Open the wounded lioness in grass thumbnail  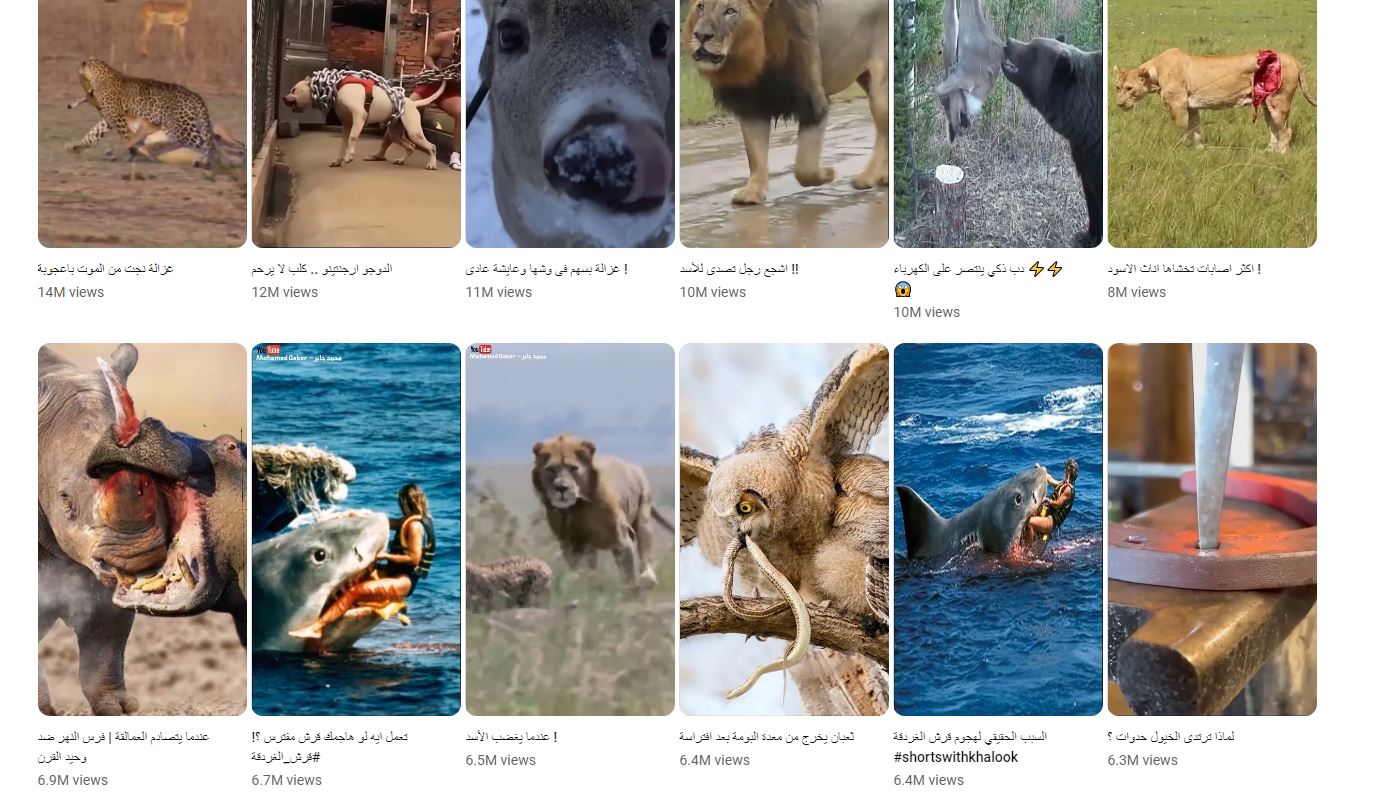click(1212, 124)
